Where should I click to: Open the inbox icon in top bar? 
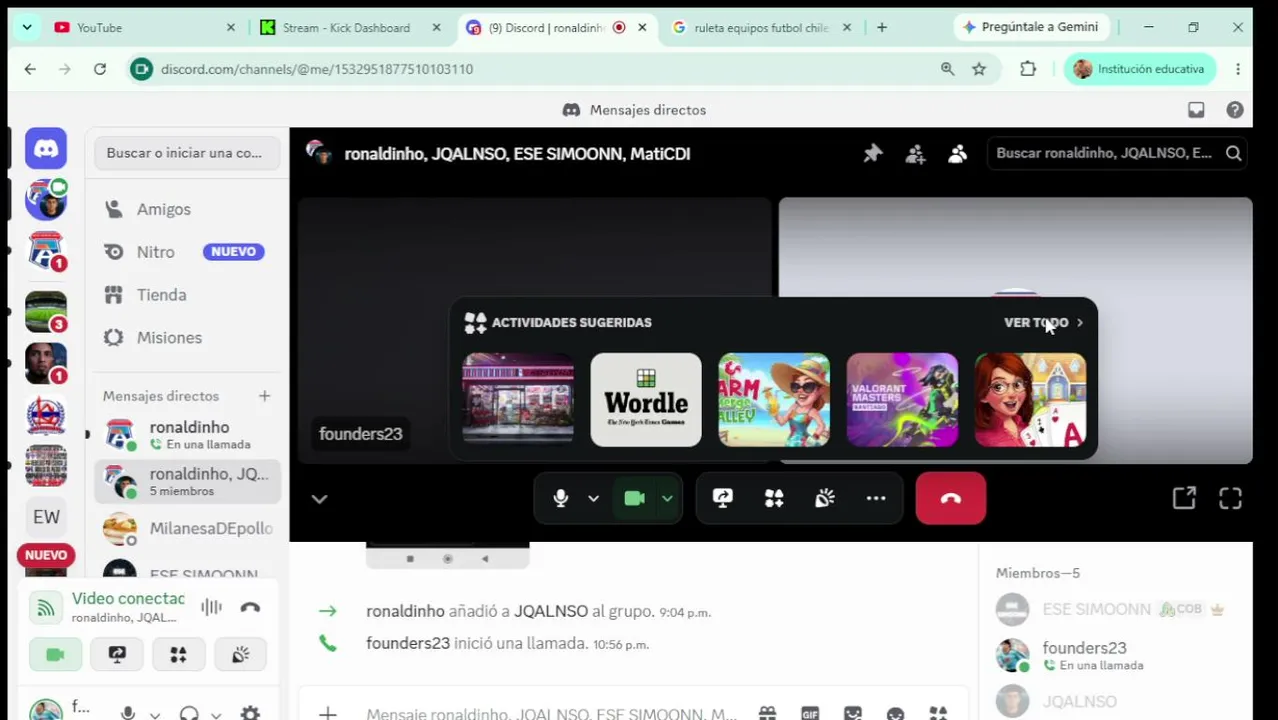click(1196, 110)
